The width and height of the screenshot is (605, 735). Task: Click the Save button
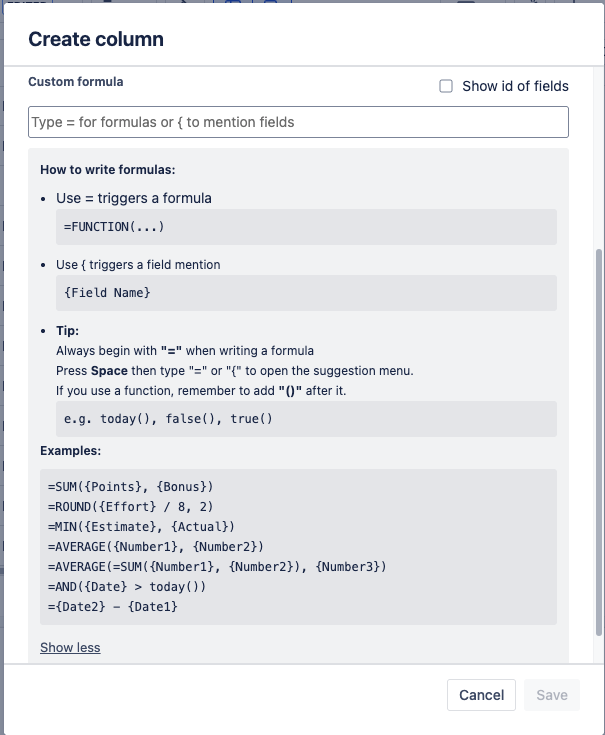[x=551, y=695]
